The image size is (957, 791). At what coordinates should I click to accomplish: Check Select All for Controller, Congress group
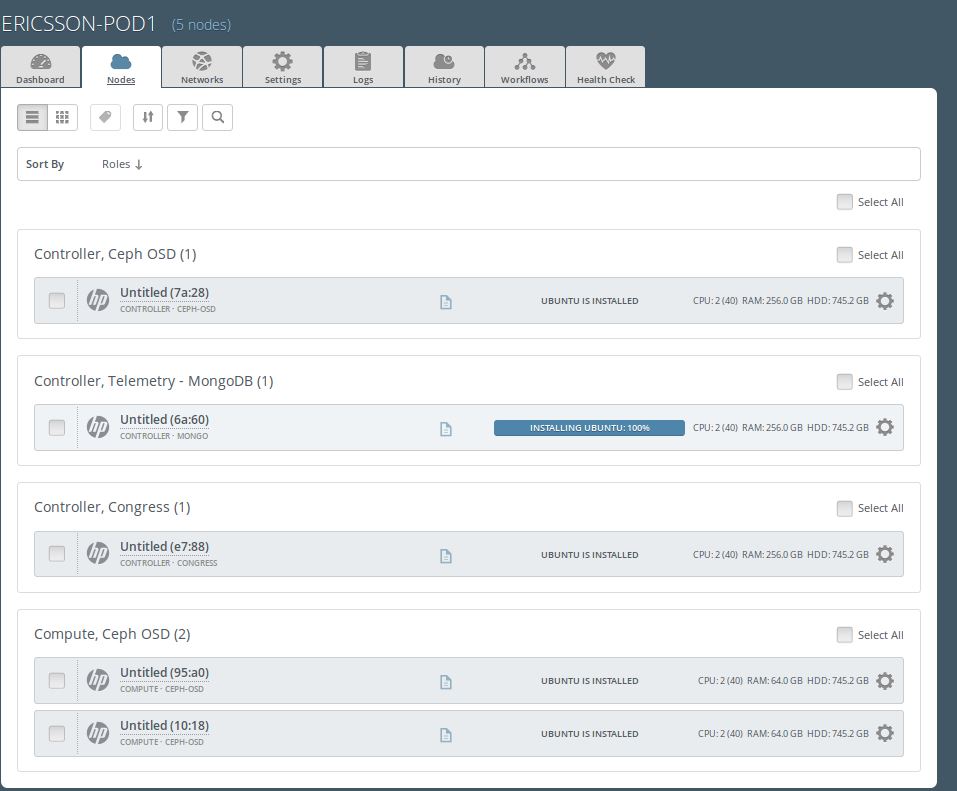click(845, 508)
